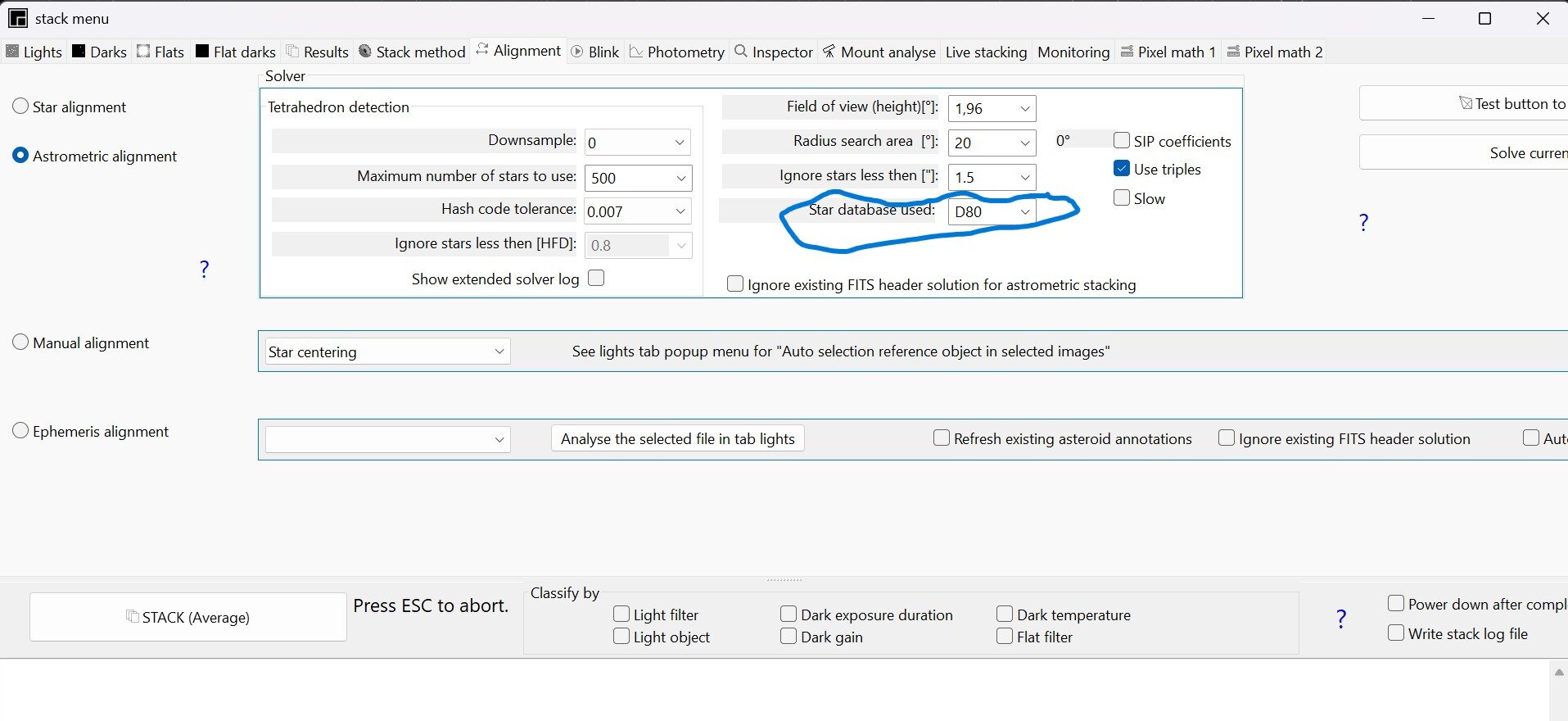Enable Power down after completion checkbox
Screen dimensions: 1568x721
(1396, 604)
